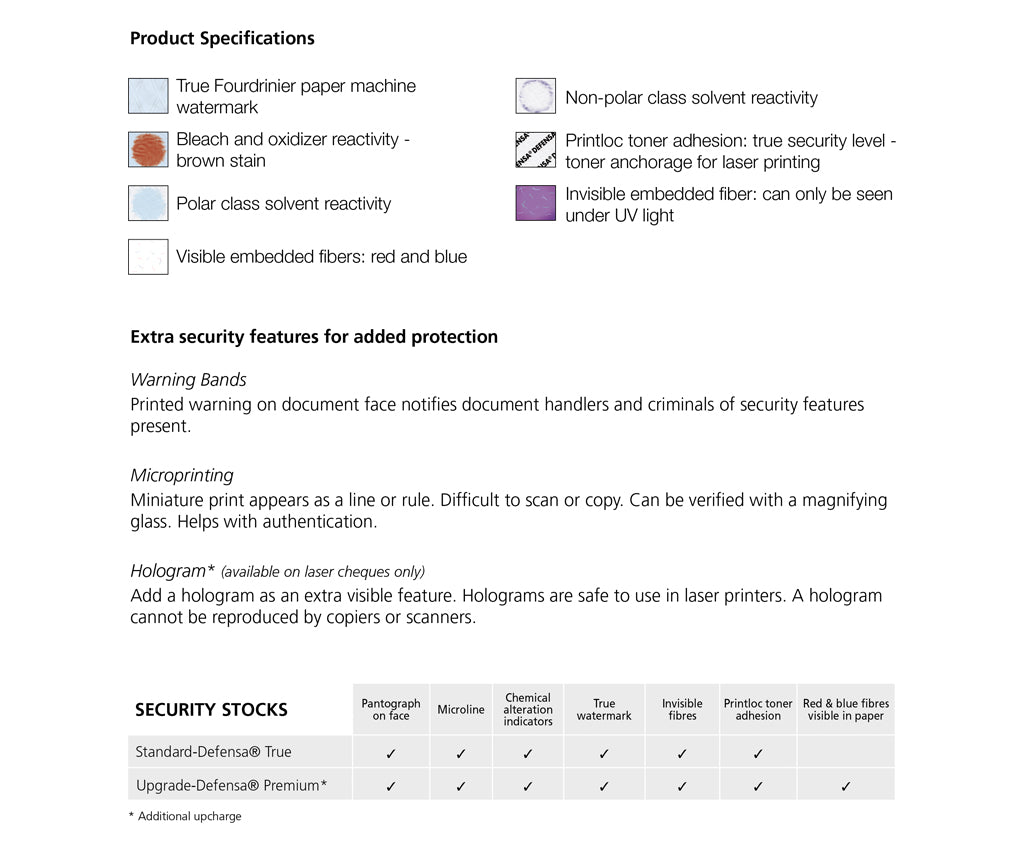This screenshot has width=1024, height=853.
Task: Click the Microline column header
Action: [460, 710]
